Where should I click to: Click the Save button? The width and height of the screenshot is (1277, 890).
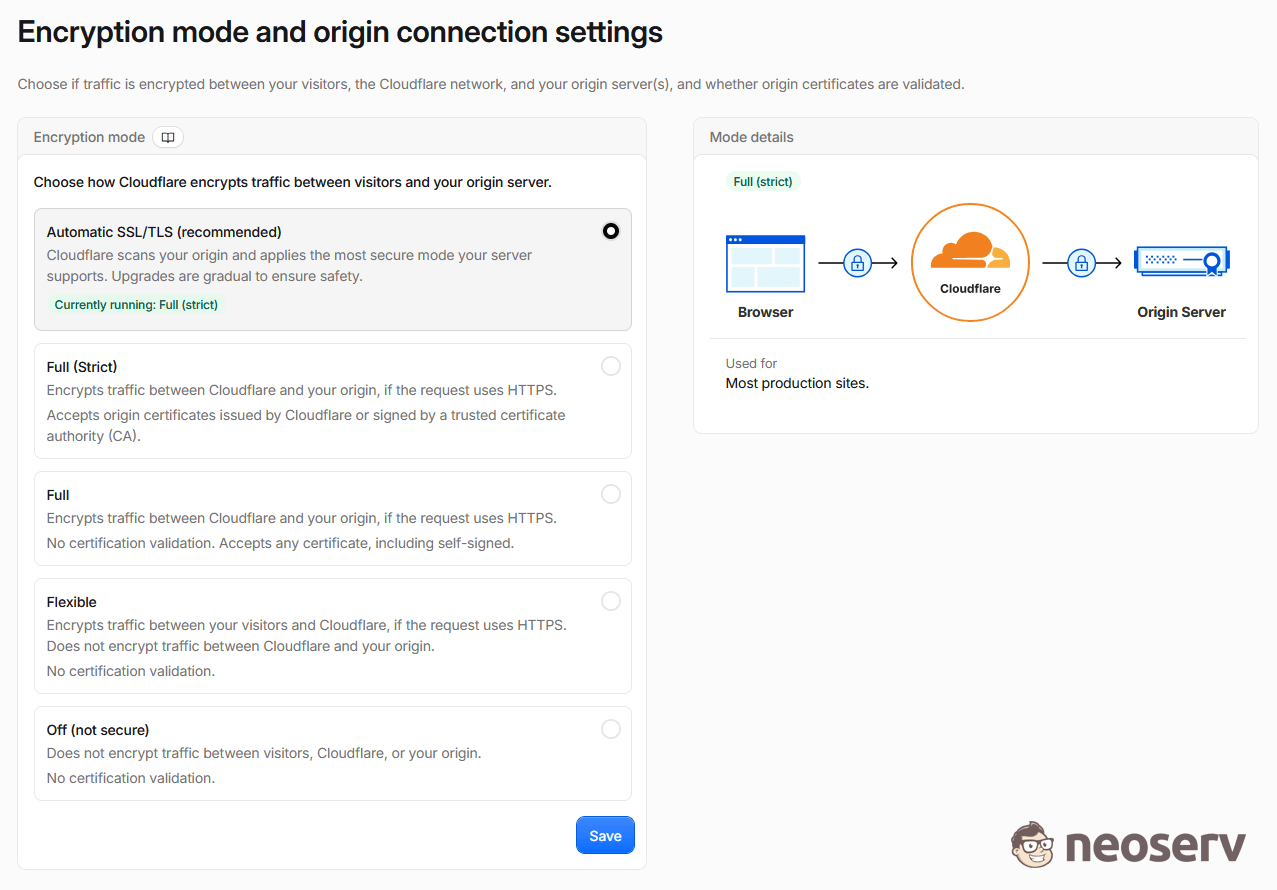pyautogui.click(x=605, y=836)
